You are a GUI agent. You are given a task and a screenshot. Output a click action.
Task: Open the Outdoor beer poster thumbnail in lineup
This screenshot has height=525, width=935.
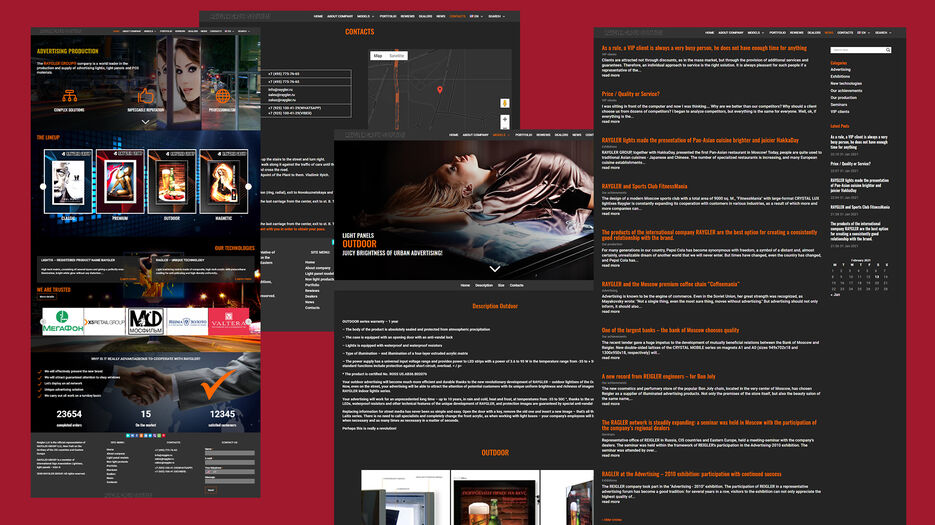tap(172, 182)
